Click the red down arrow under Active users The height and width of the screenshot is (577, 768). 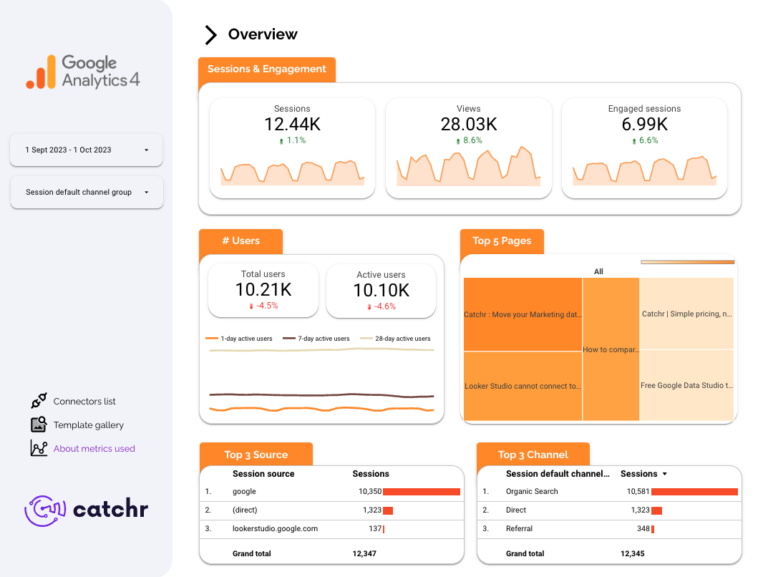pos(369,307)
